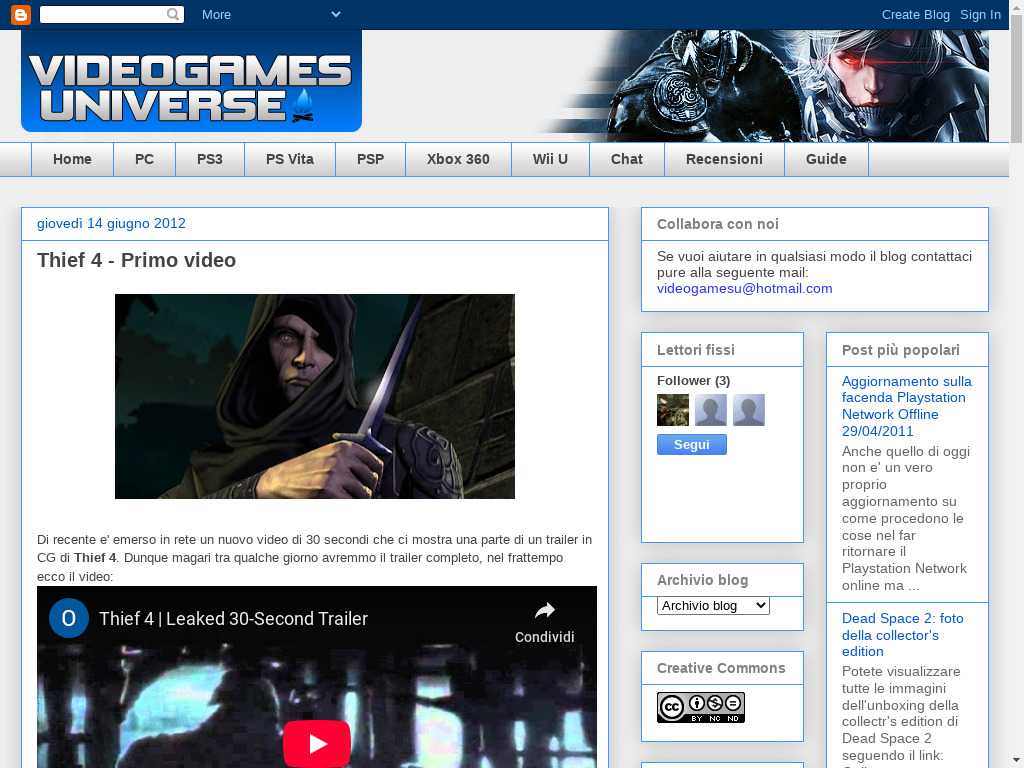Click the Creative Commons BY NC ND badge

[701, 707]
